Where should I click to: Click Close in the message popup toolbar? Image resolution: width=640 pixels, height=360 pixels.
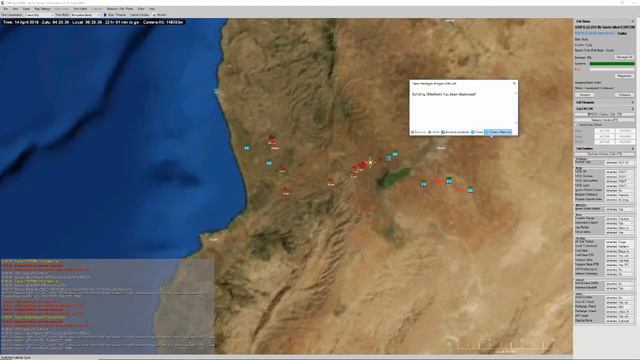click(x=477, y=132)
